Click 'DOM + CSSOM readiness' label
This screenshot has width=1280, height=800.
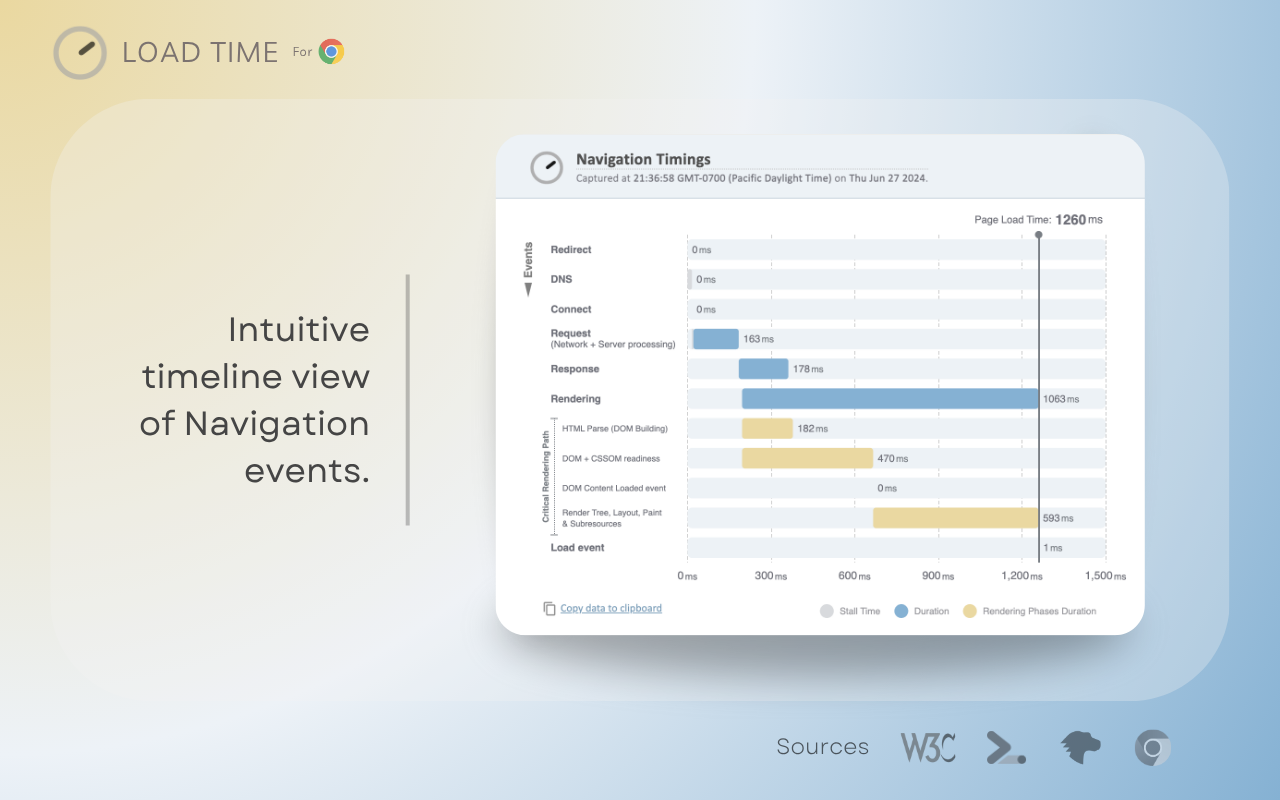point(611,458)
